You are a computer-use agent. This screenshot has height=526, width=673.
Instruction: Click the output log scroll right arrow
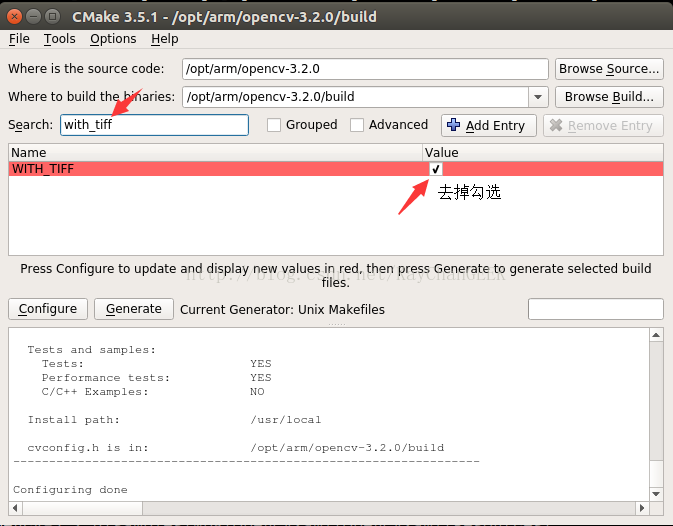point(642,508)
